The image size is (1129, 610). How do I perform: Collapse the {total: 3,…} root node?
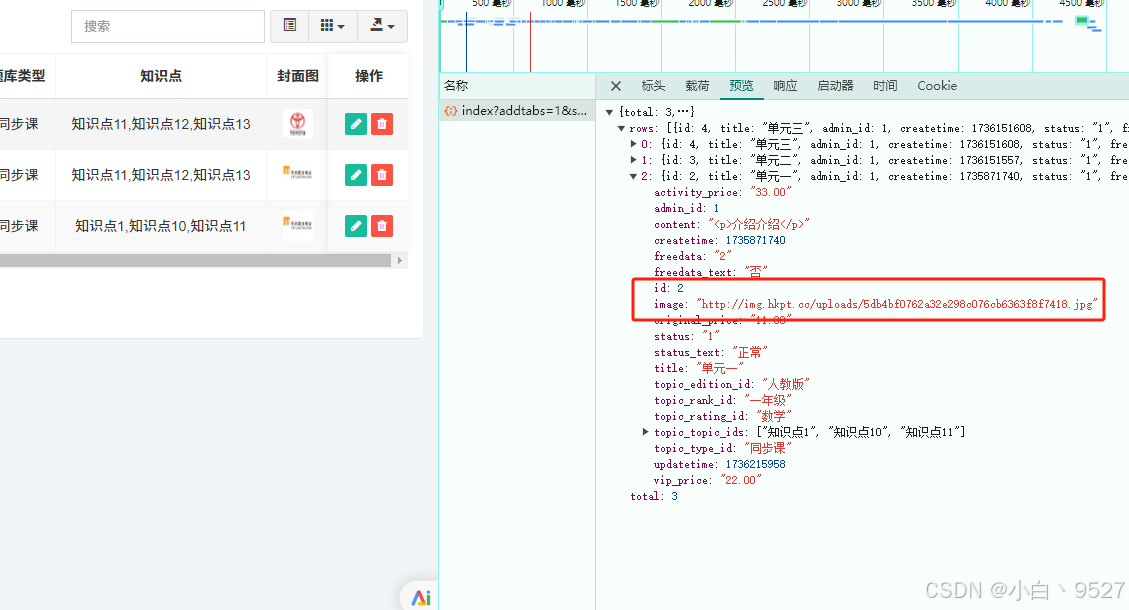tap(610, 112)
